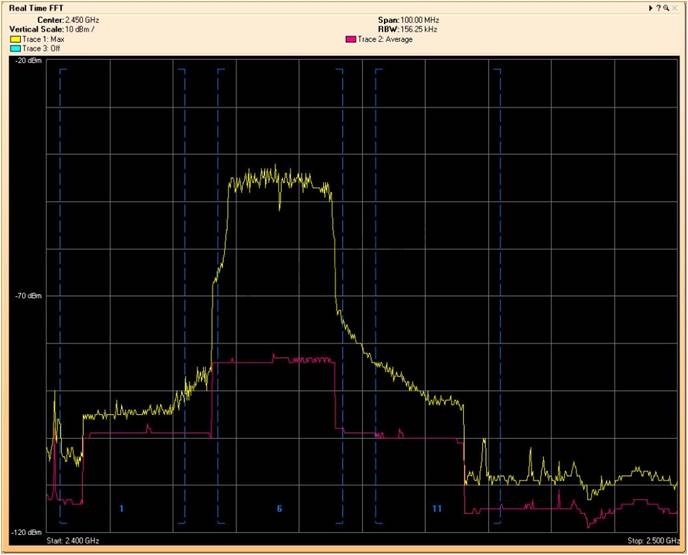The height and width of the screenshot is (555, 688).
Task: Click the -70 dBm axis label
Action: pos(29,296)
